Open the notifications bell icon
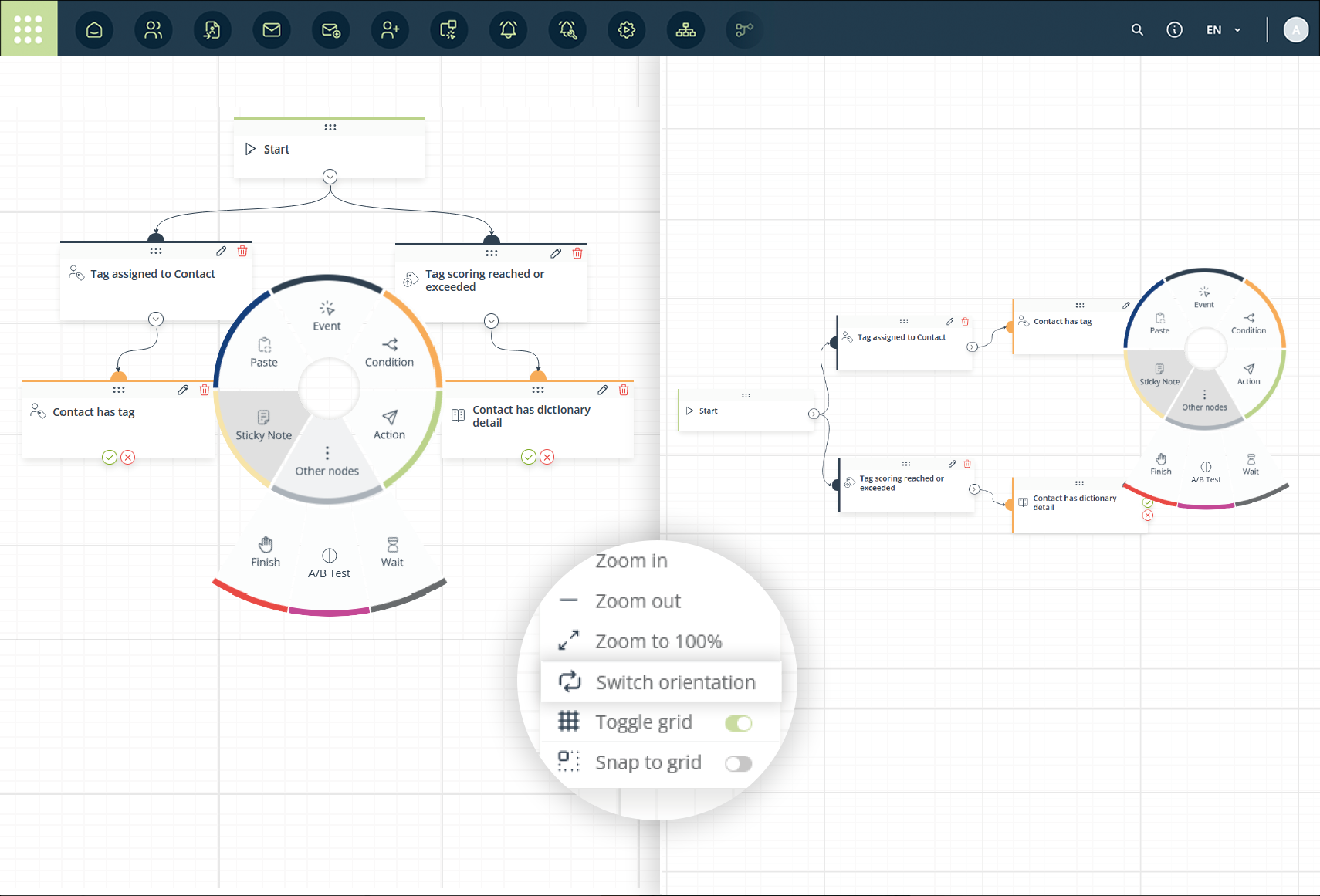1320x896 pixels. point(509,30)
